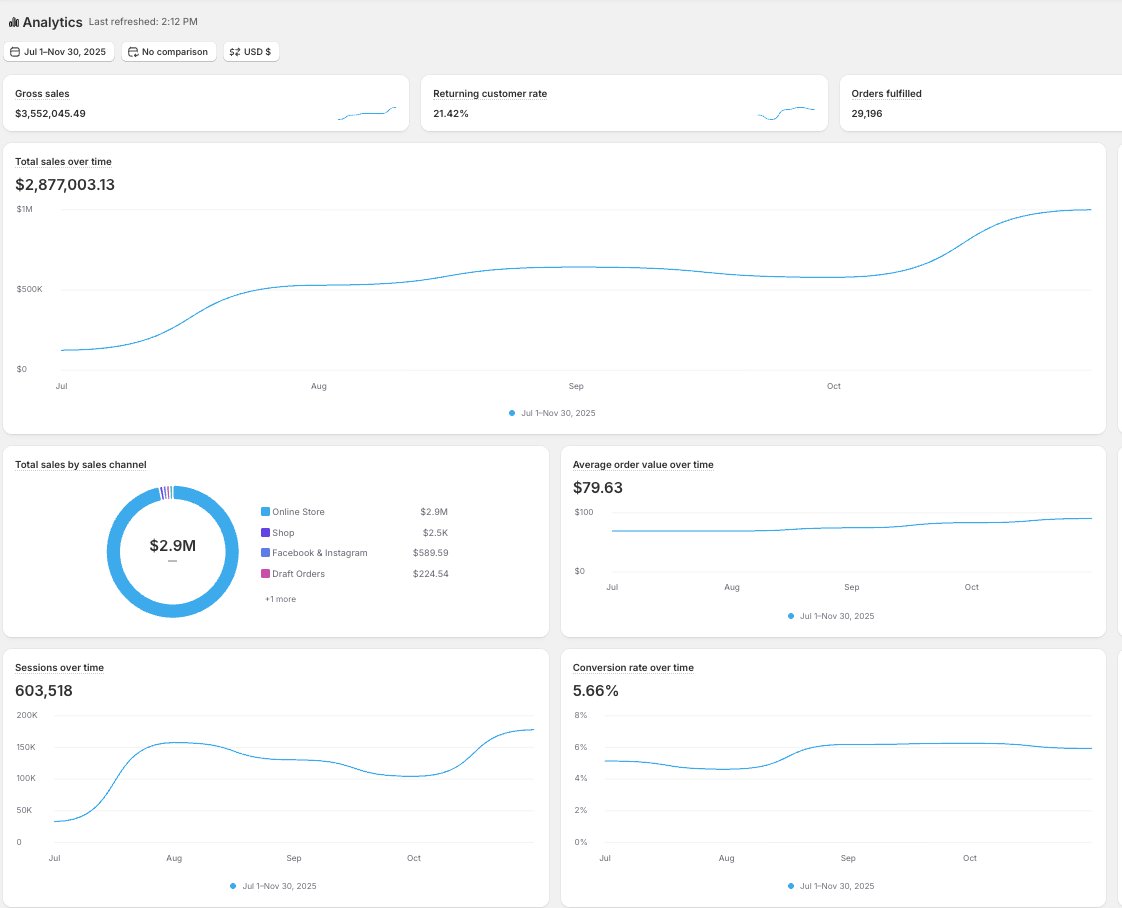
Task: Click Sep label on Total sales chart
Action: click(576, 386)
